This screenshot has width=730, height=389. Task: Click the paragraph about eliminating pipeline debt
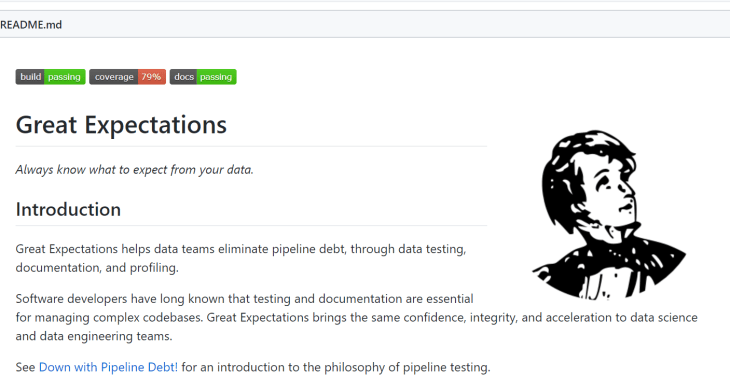tap(241, 258)
